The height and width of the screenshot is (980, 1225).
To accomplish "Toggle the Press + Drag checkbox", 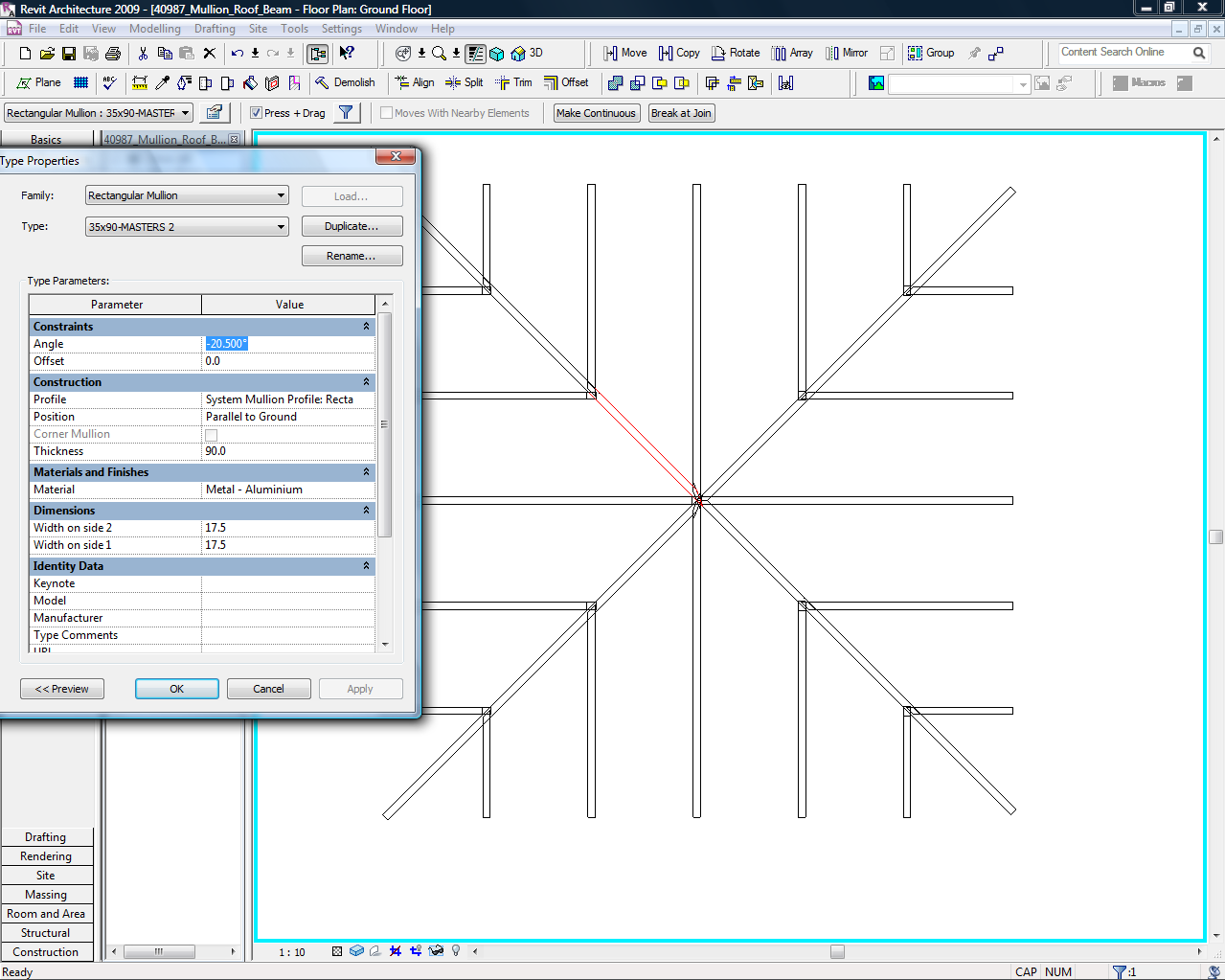I will (257, 113).
